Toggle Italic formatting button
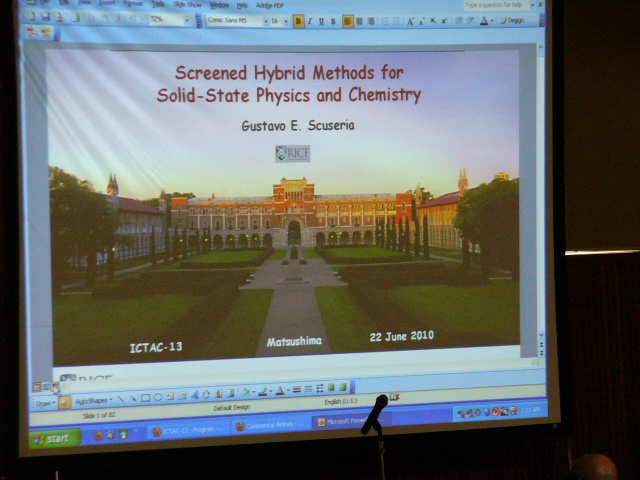The width and height of the screenshot is (640, 480). click(x=310, y=21)
